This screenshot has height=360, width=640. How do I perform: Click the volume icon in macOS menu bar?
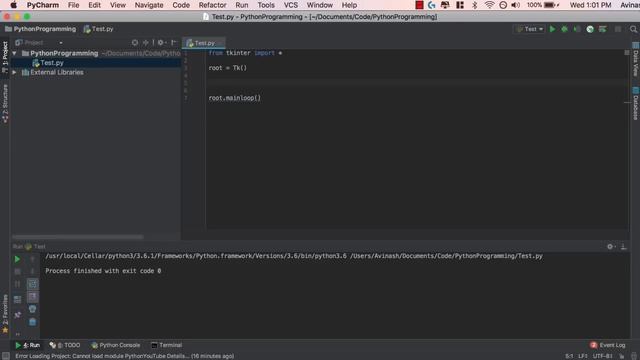(x=516, y=5)
